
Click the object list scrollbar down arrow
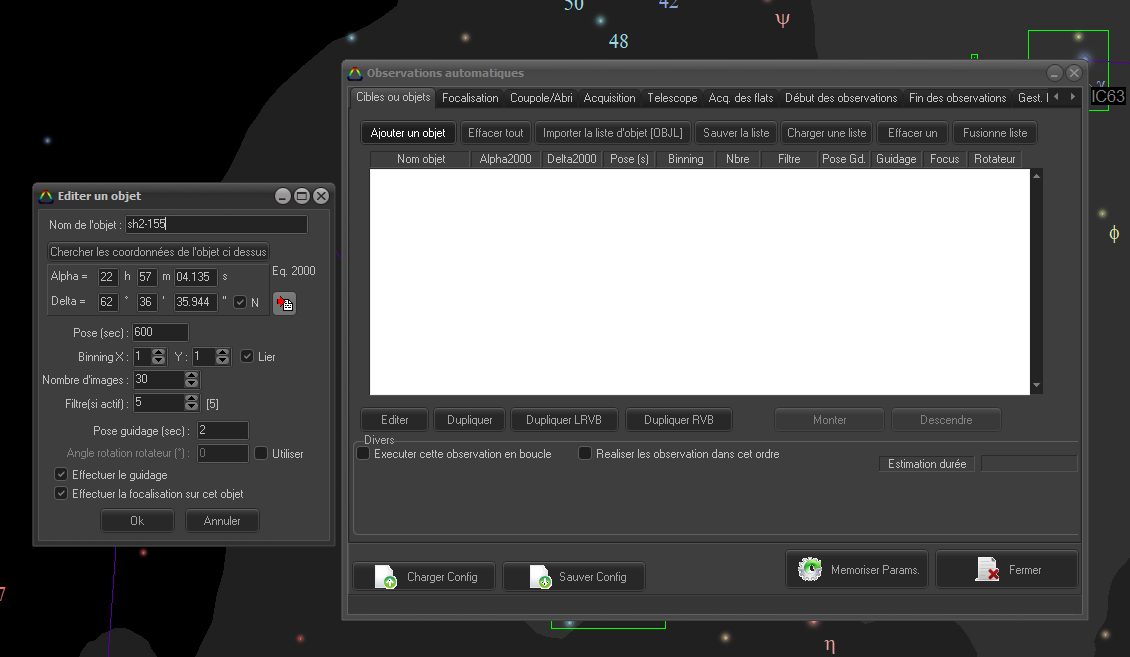pyautogui.click(x=1036, y=385)
